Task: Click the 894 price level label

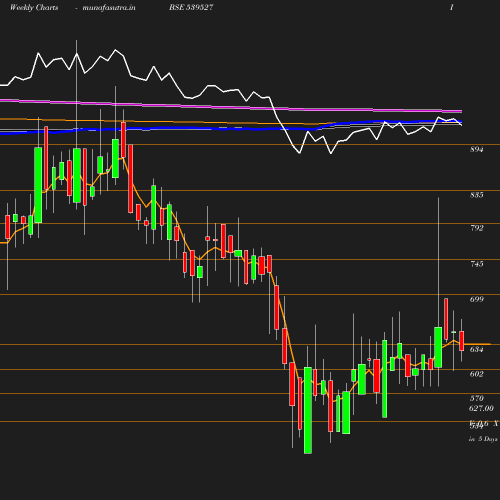Action: click(x=477, y=150)
